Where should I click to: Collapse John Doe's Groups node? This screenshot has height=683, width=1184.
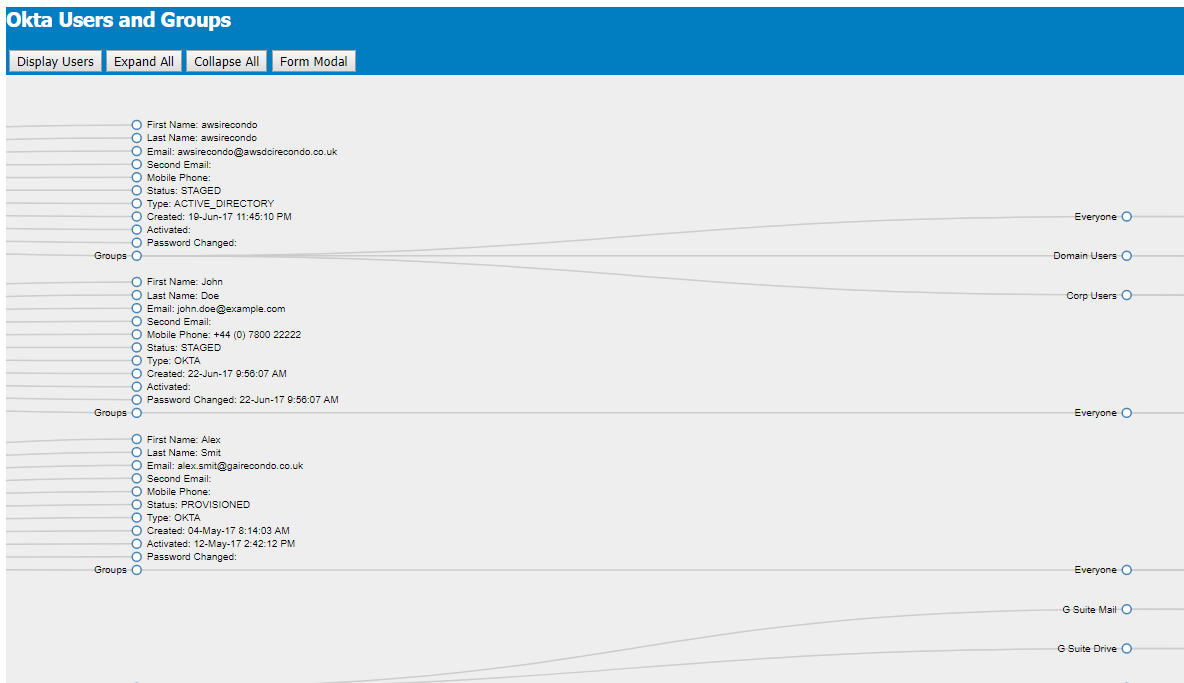tap(136, 412)
